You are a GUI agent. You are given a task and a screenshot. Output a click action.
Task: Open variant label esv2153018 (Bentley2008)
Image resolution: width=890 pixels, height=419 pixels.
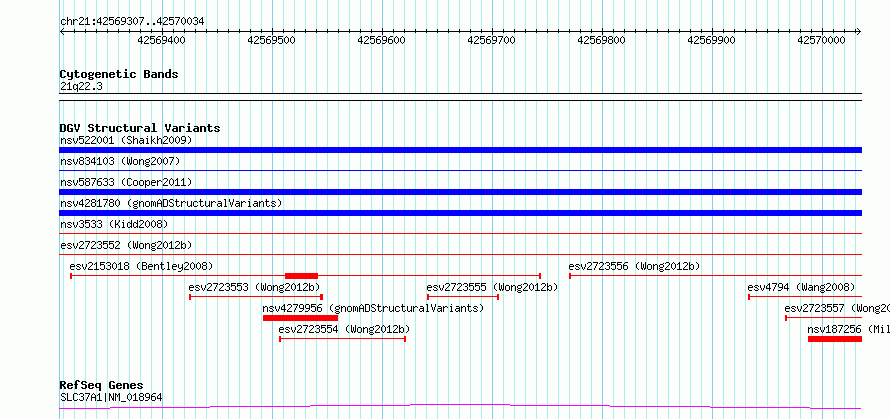click(141, 266)
